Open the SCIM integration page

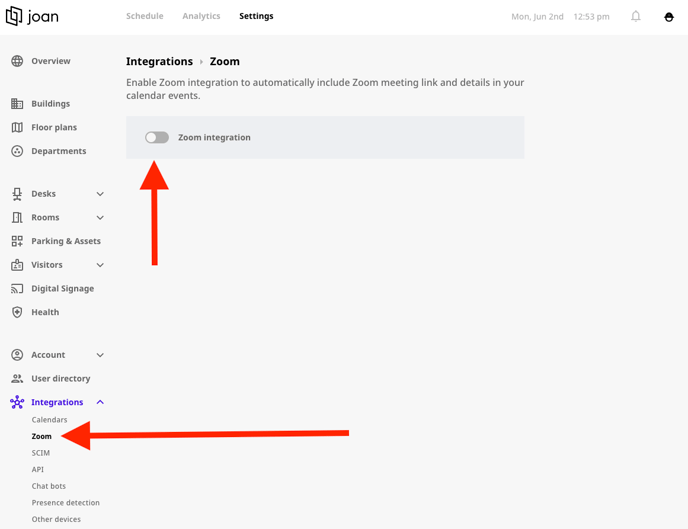click(40, 453)
